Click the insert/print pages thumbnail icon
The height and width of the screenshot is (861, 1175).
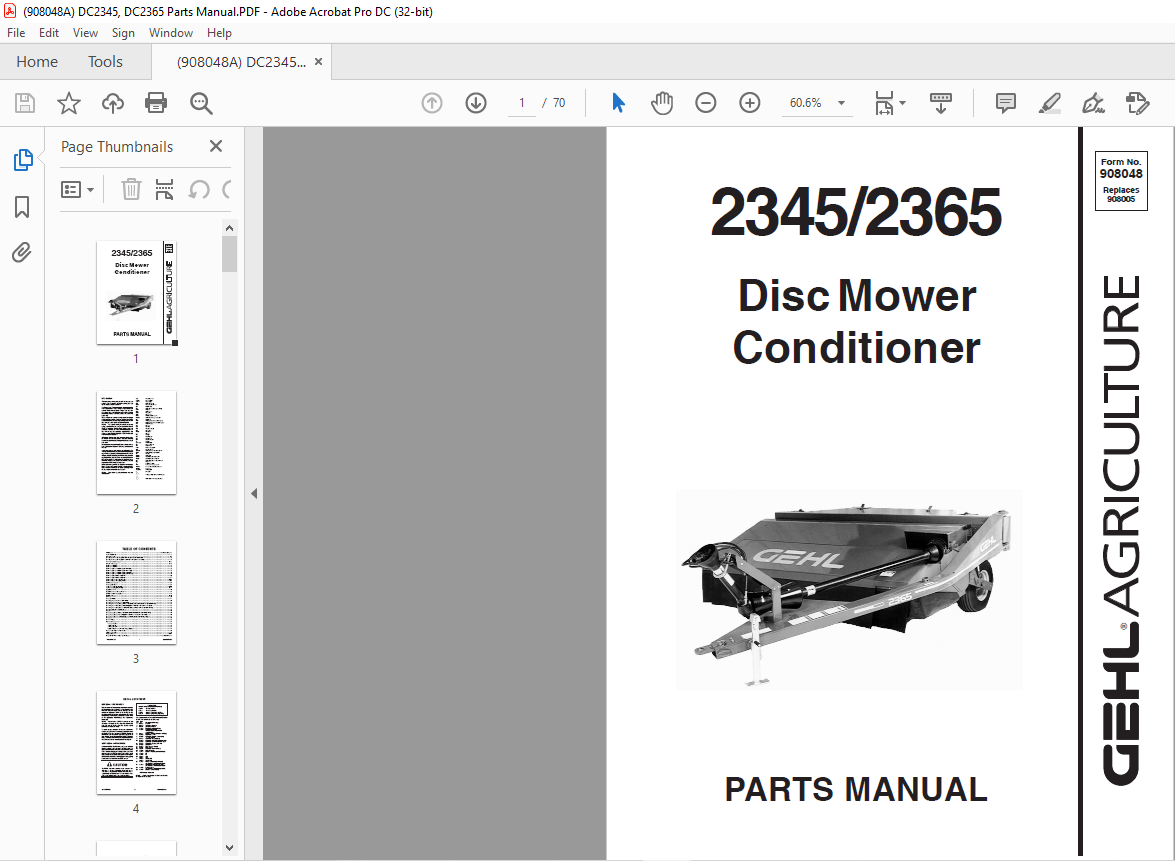click(x=164, y=190)
